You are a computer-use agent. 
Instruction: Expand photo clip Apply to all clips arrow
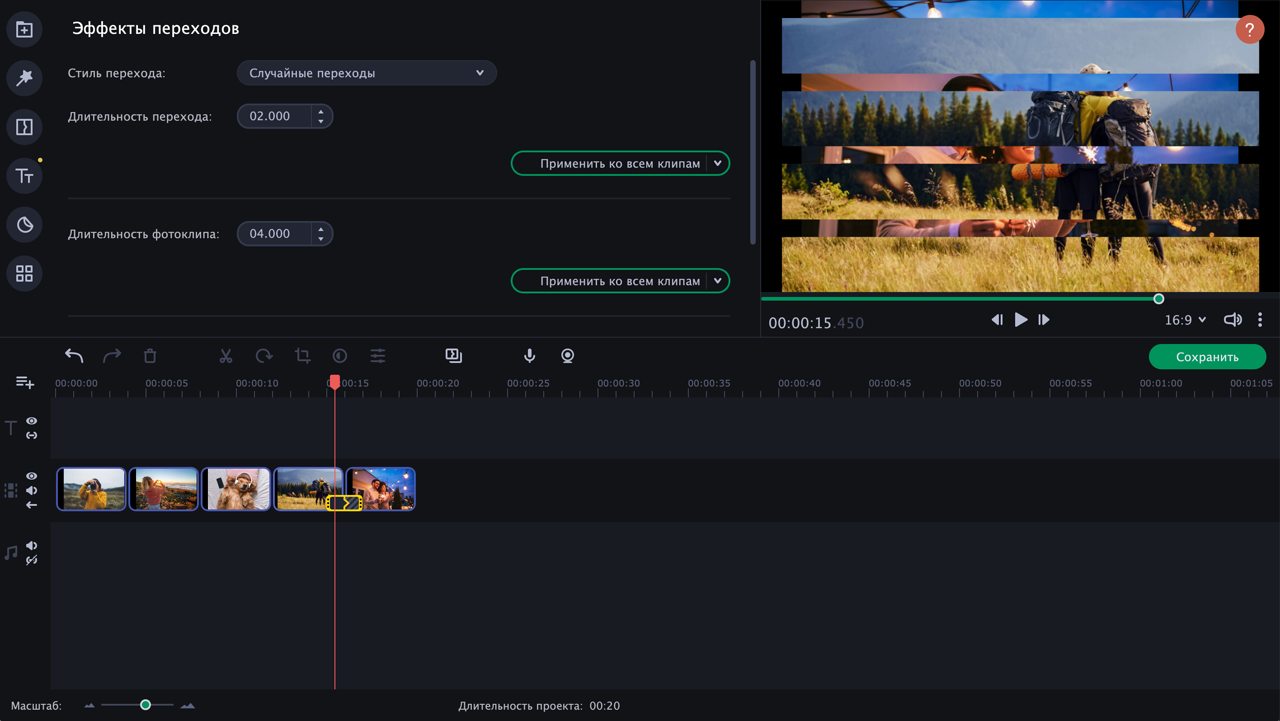coord(717,281)
